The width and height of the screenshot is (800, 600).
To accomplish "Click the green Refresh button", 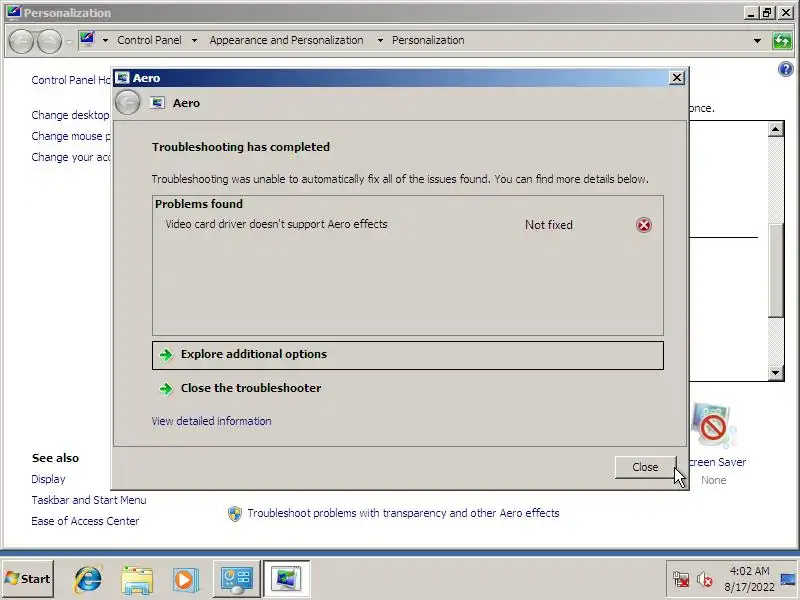I will 782,40.
